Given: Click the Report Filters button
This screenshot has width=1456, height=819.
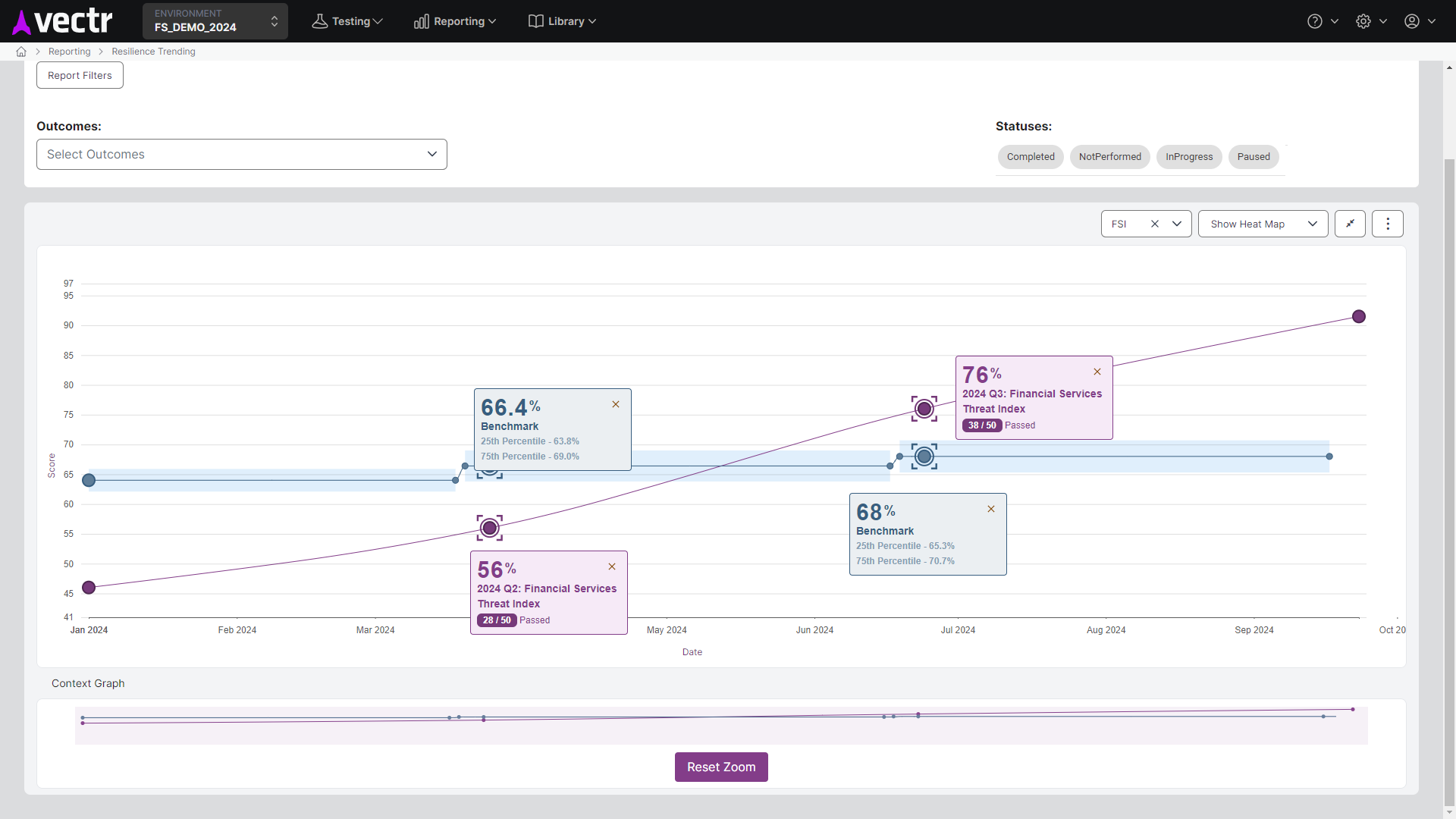Looking at the screenshot, I should click(80, 75).
